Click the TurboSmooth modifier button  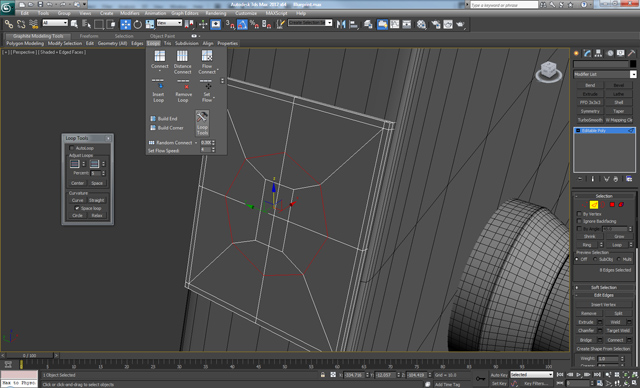590,120
